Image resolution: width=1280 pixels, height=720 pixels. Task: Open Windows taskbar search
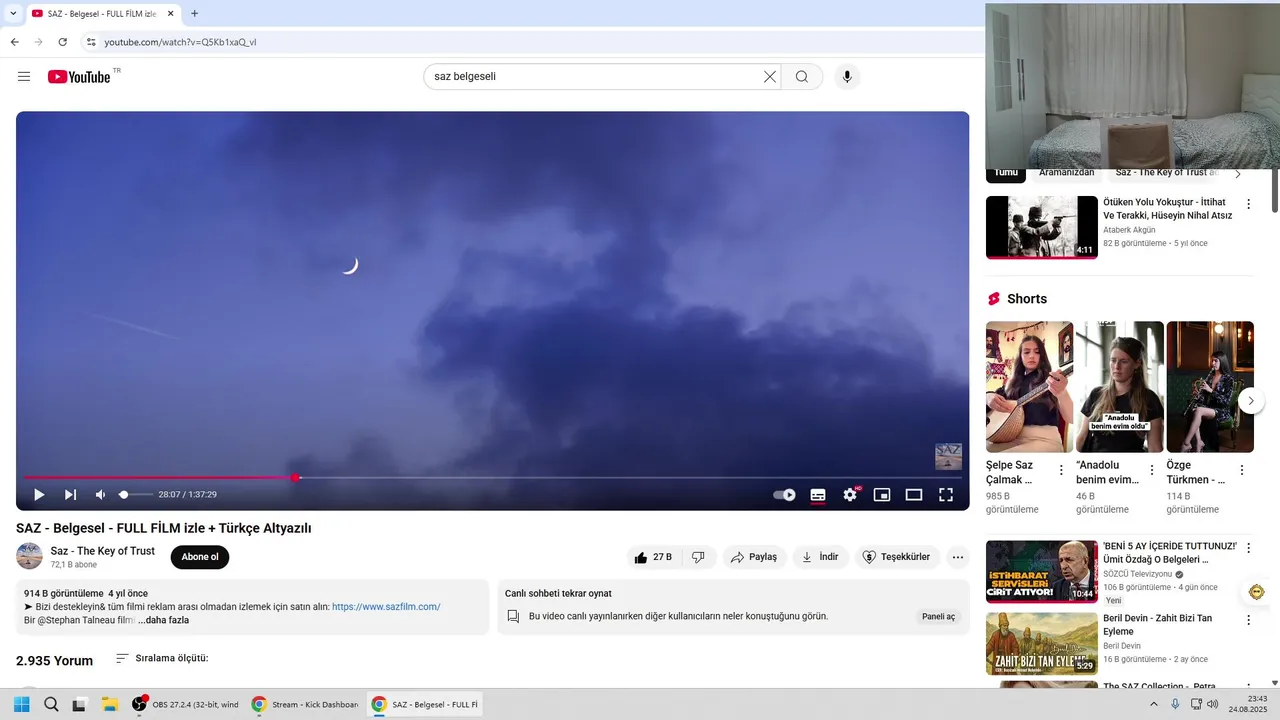51,704
